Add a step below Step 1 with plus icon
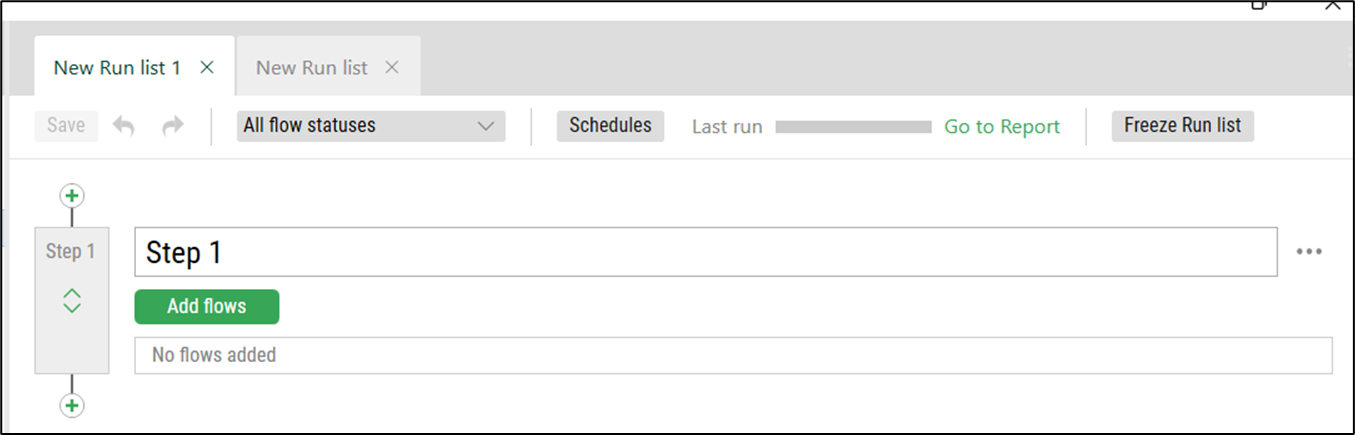 72,405
